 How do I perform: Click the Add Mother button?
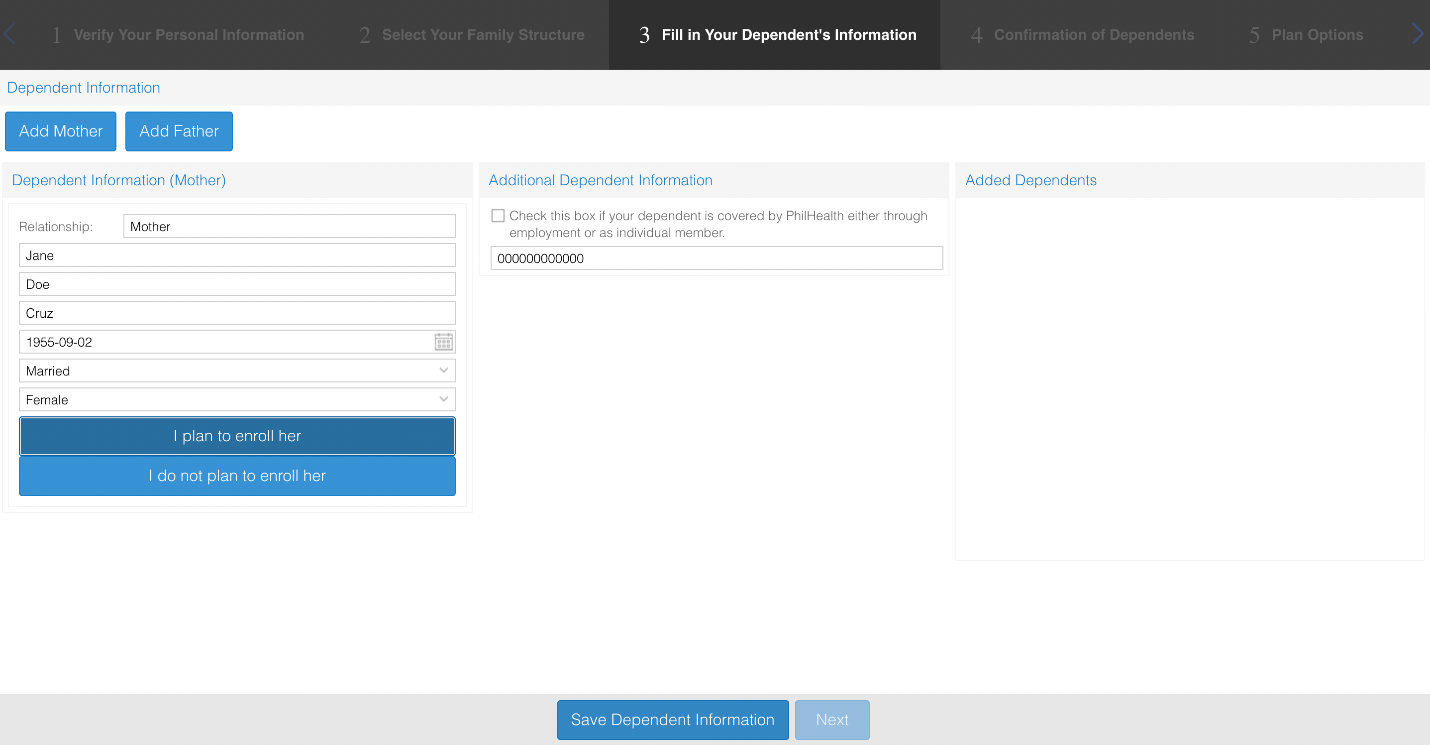pyautogui.click(x=61, y=131)
